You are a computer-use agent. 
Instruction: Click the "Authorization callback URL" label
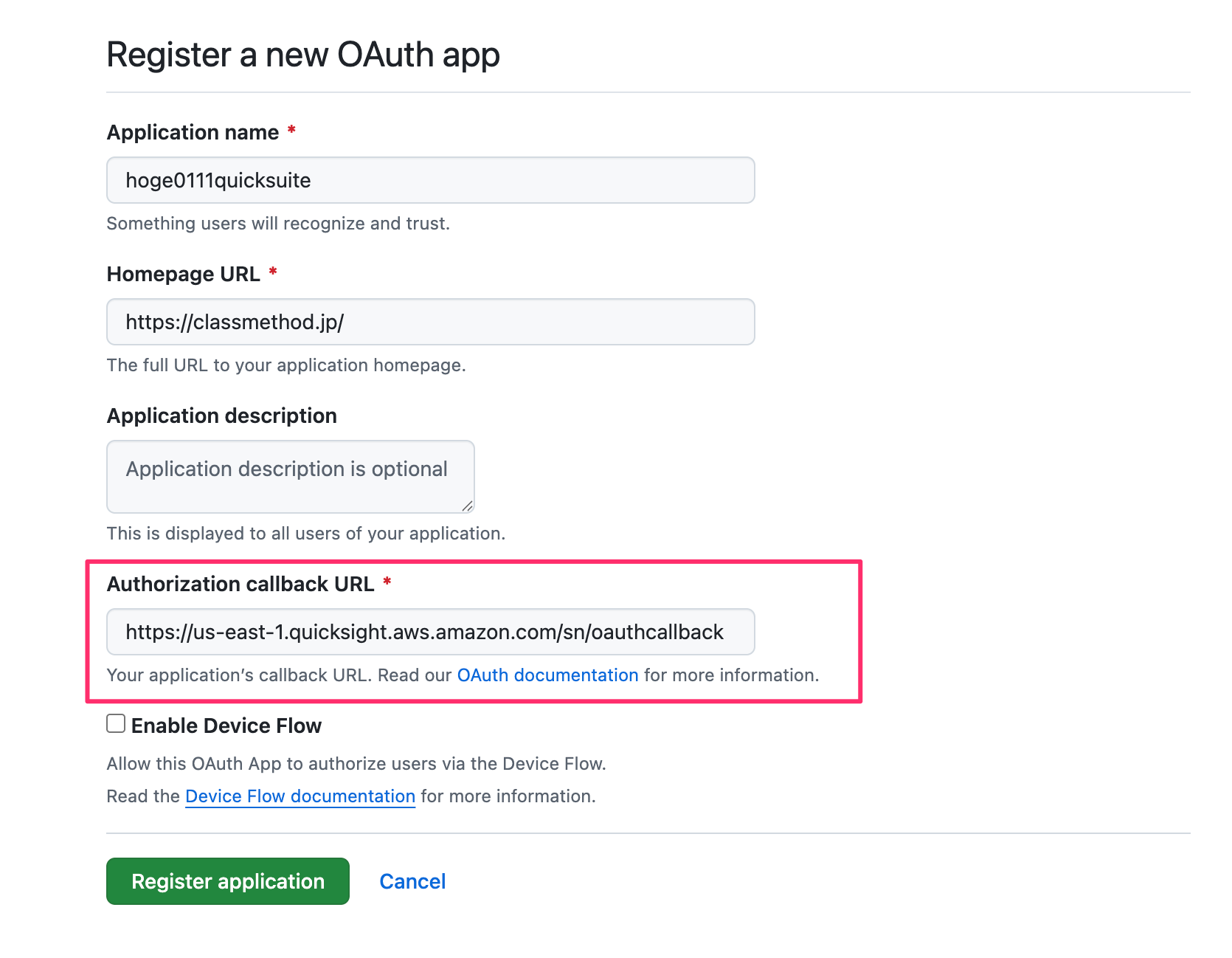click(240, 585)
